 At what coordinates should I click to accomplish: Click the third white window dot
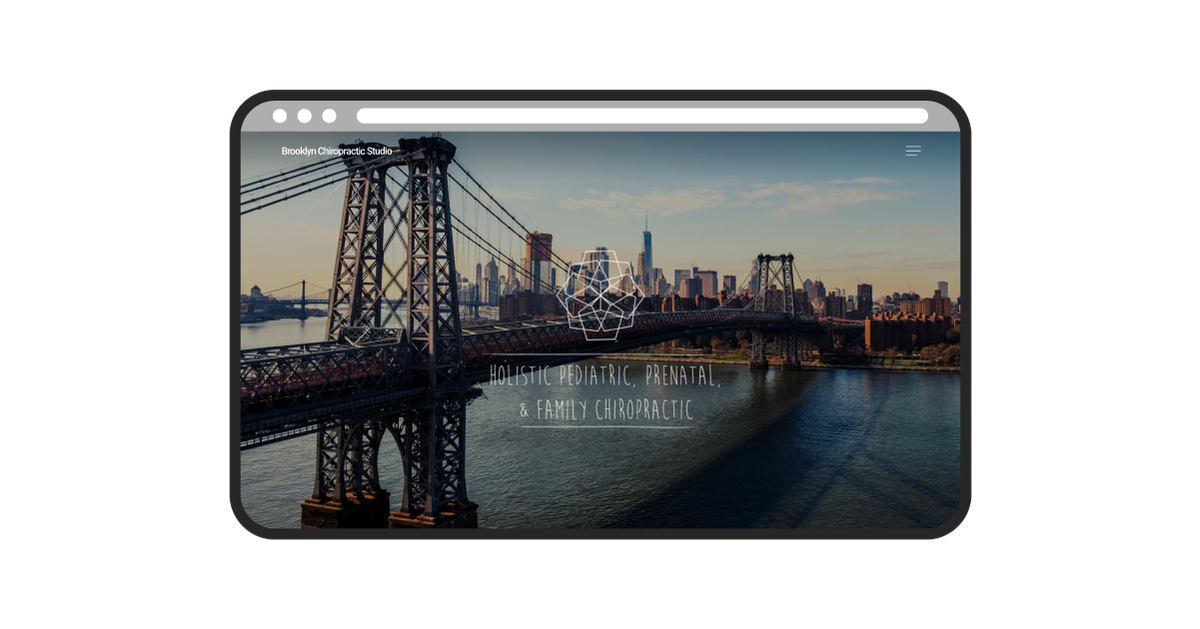point(329,116)
